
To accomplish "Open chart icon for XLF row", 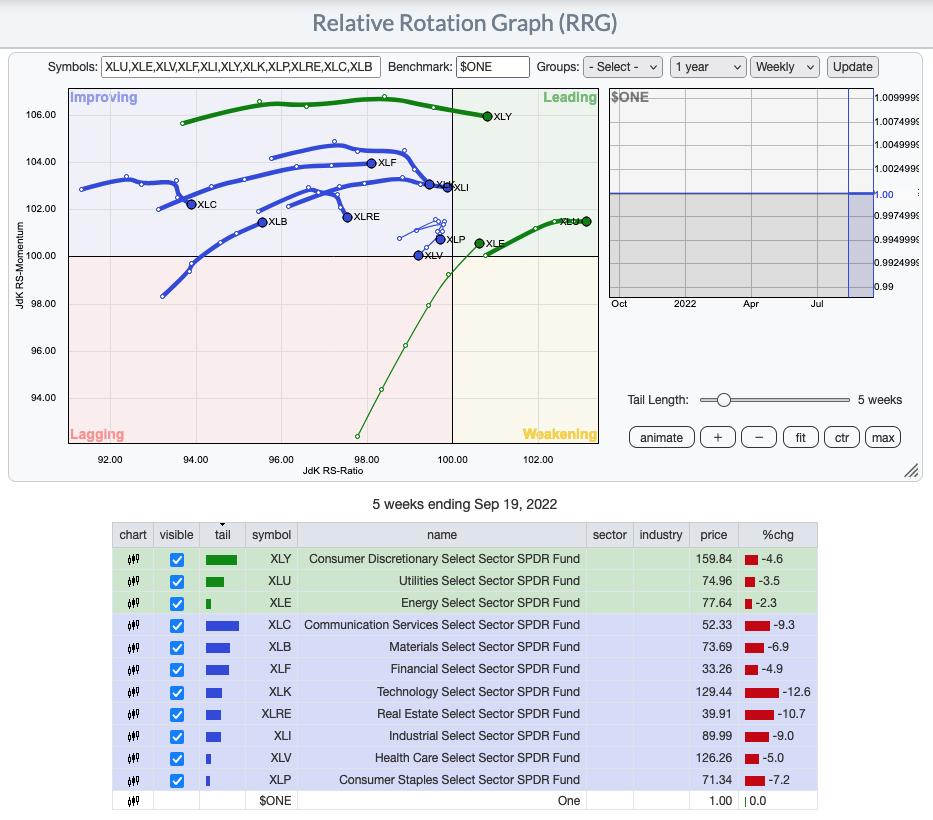I will 133,669.
